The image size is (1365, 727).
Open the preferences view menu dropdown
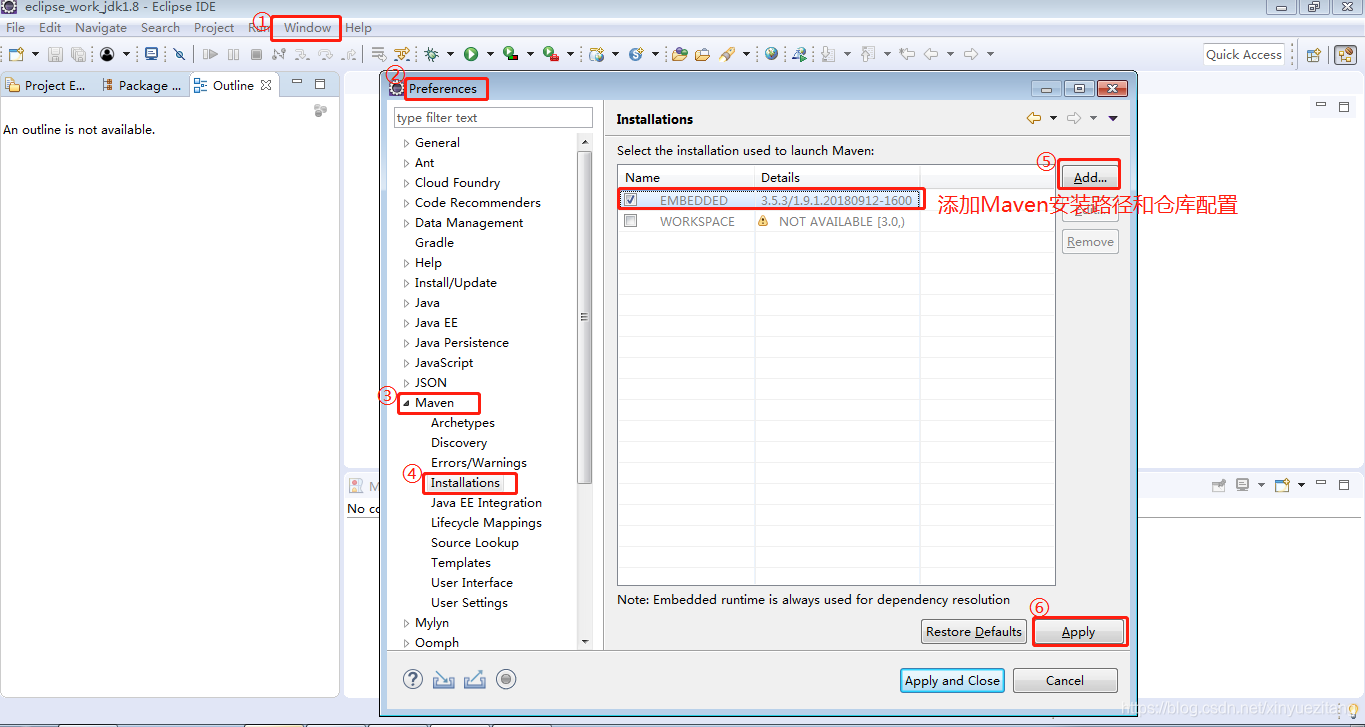pos(1113,118)
